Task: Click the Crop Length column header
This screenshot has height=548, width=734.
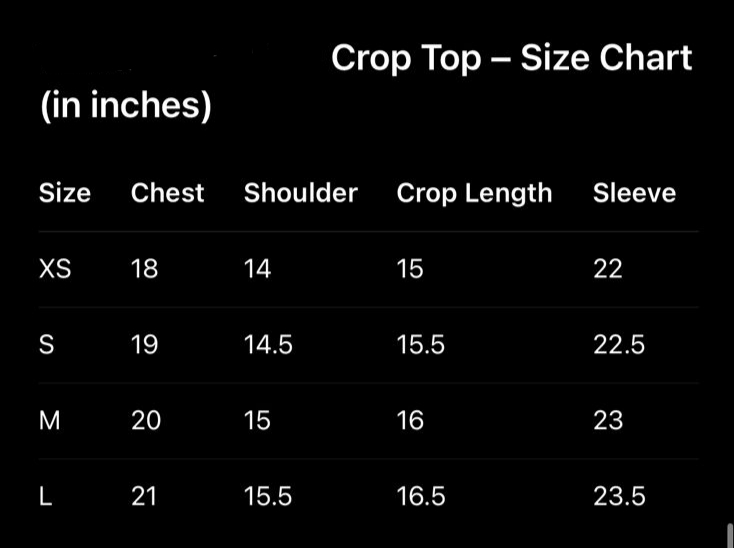Action: click(x=474, y=193)
